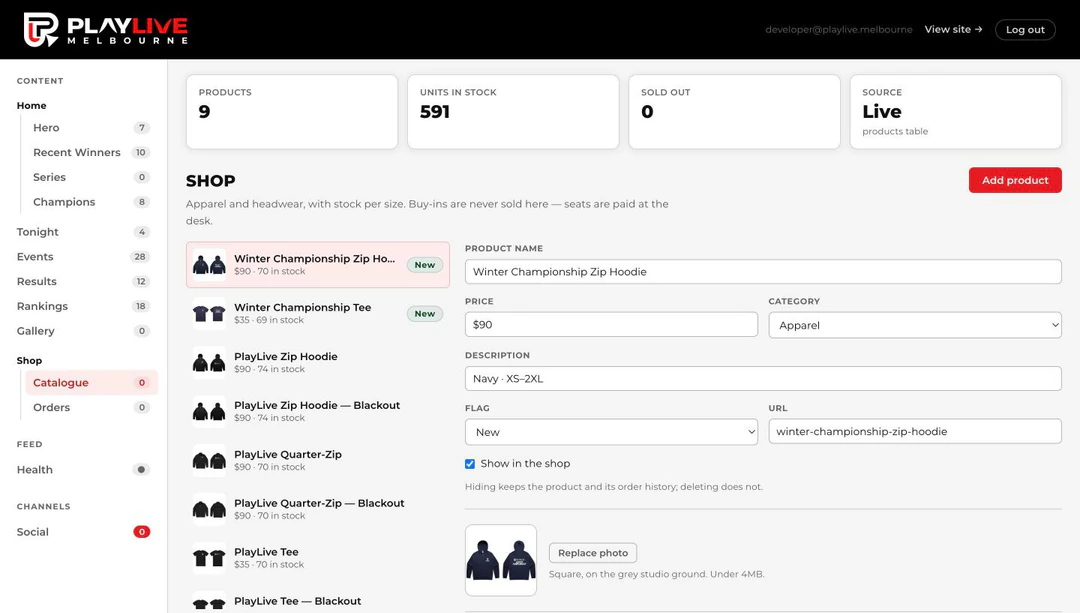Click the PlayLive Tee product thumbnail
The width and height of the screenshot is (1080, 613).
209,558
